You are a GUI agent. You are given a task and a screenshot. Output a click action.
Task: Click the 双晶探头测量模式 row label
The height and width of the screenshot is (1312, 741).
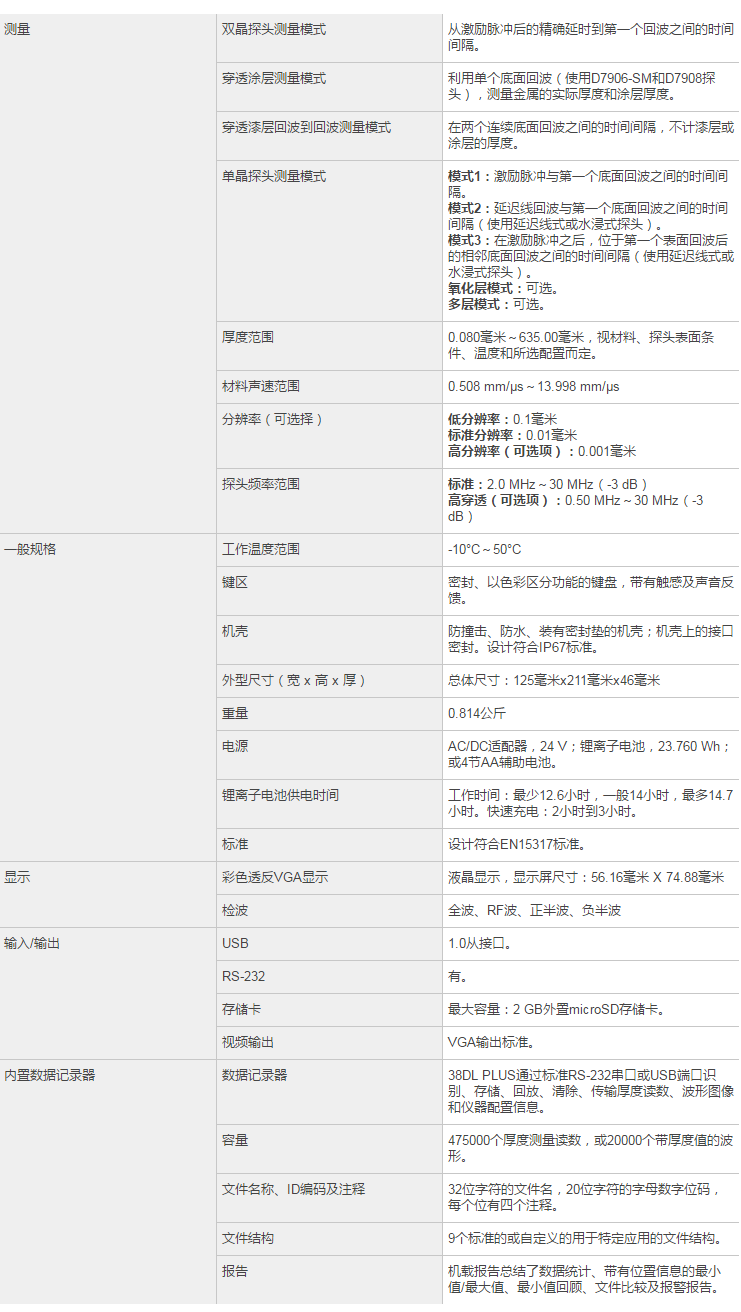coord(273,30)
